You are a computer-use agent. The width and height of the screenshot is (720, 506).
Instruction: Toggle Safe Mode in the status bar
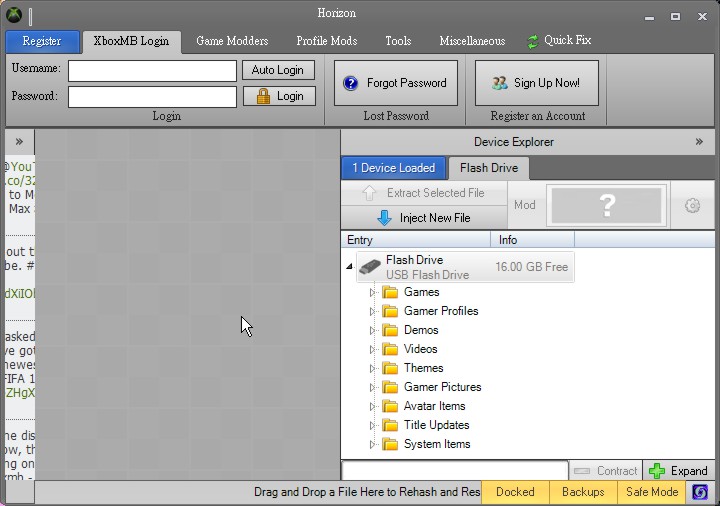tap(652, 492)
